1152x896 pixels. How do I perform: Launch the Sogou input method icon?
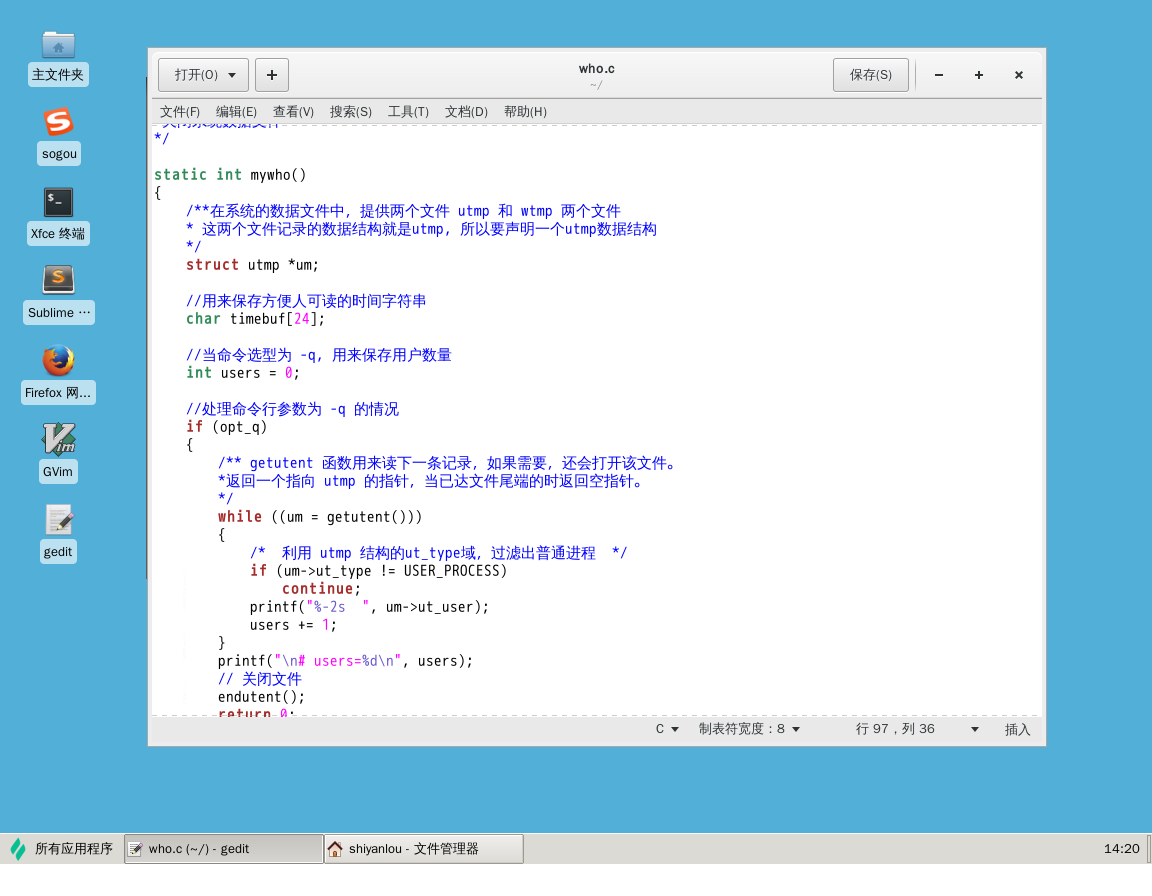pyautogui.click(x=58, y=122)
